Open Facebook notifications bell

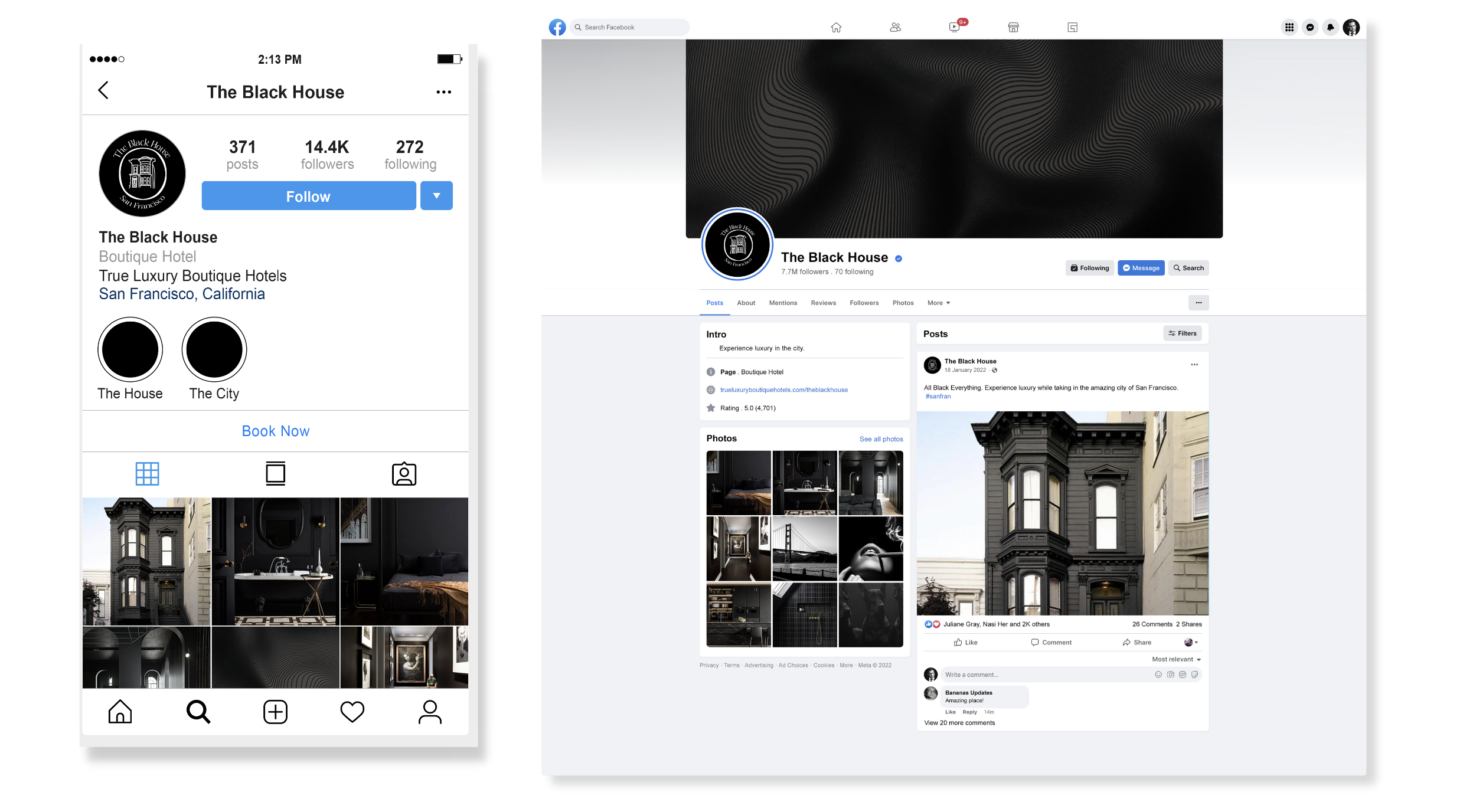pos(1330,27)
